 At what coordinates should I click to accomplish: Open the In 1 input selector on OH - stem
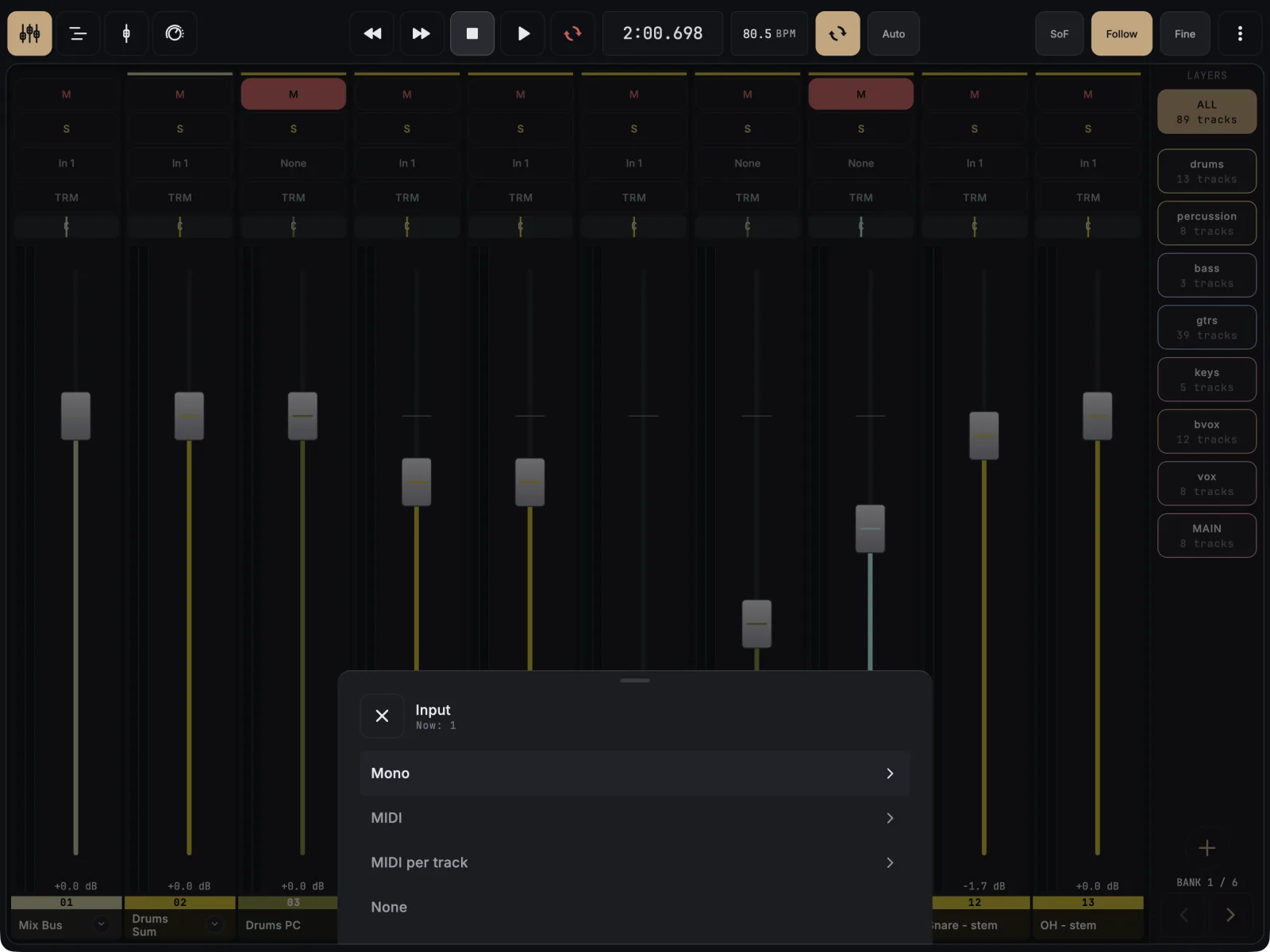tap(1088, 163)
